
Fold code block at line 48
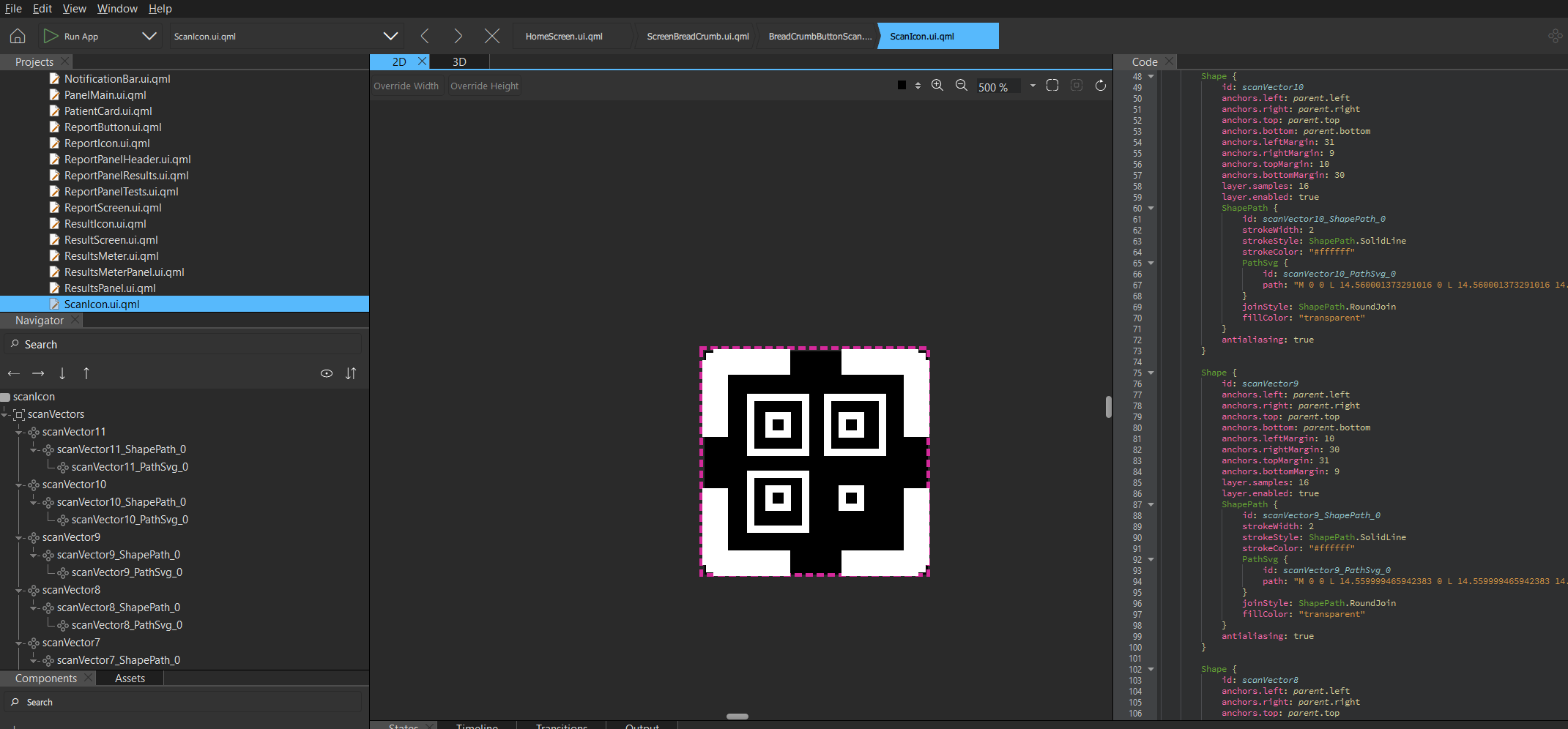(1151, 76)
